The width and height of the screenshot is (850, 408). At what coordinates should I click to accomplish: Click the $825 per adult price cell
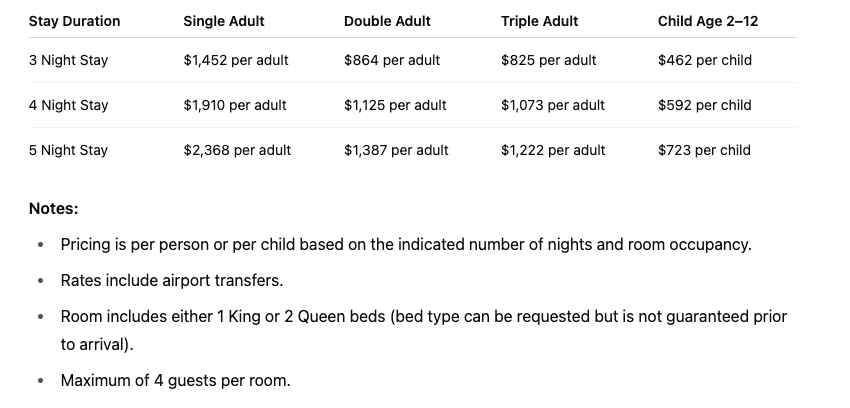coord(548,60)
